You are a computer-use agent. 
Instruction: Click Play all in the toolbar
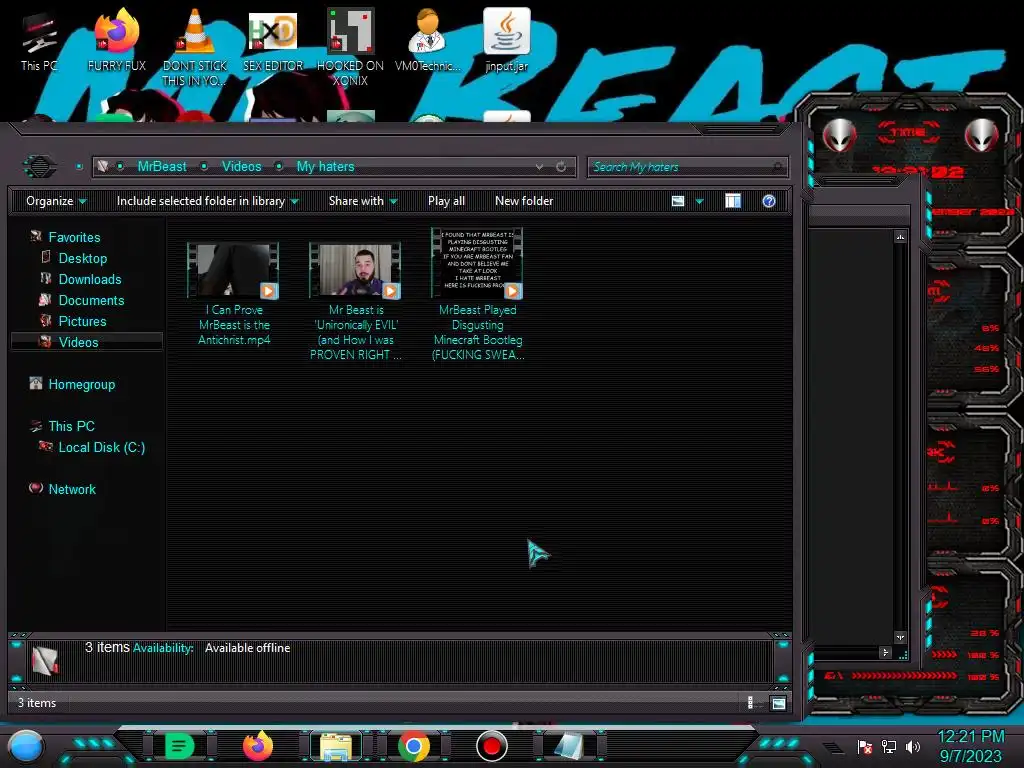pyautogui.click(x=446, y=201)
